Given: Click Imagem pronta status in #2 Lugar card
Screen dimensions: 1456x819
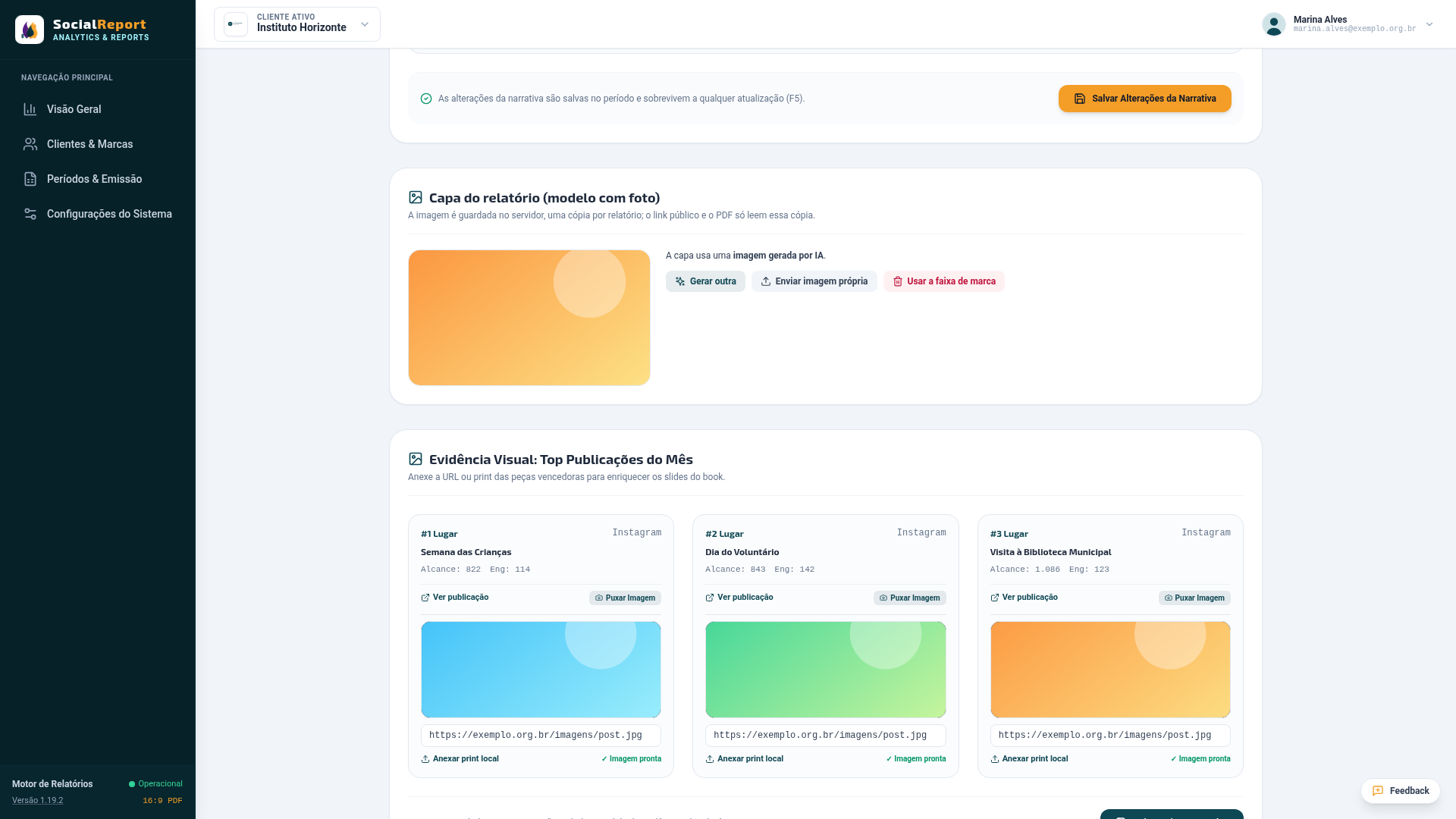Looking at the screenshot, I should tap(916, 759).
